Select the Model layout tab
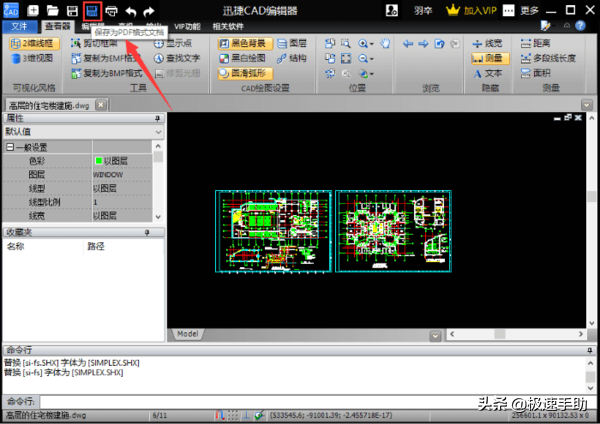Viewport: 600px width, 424px height. pos(188,334)
